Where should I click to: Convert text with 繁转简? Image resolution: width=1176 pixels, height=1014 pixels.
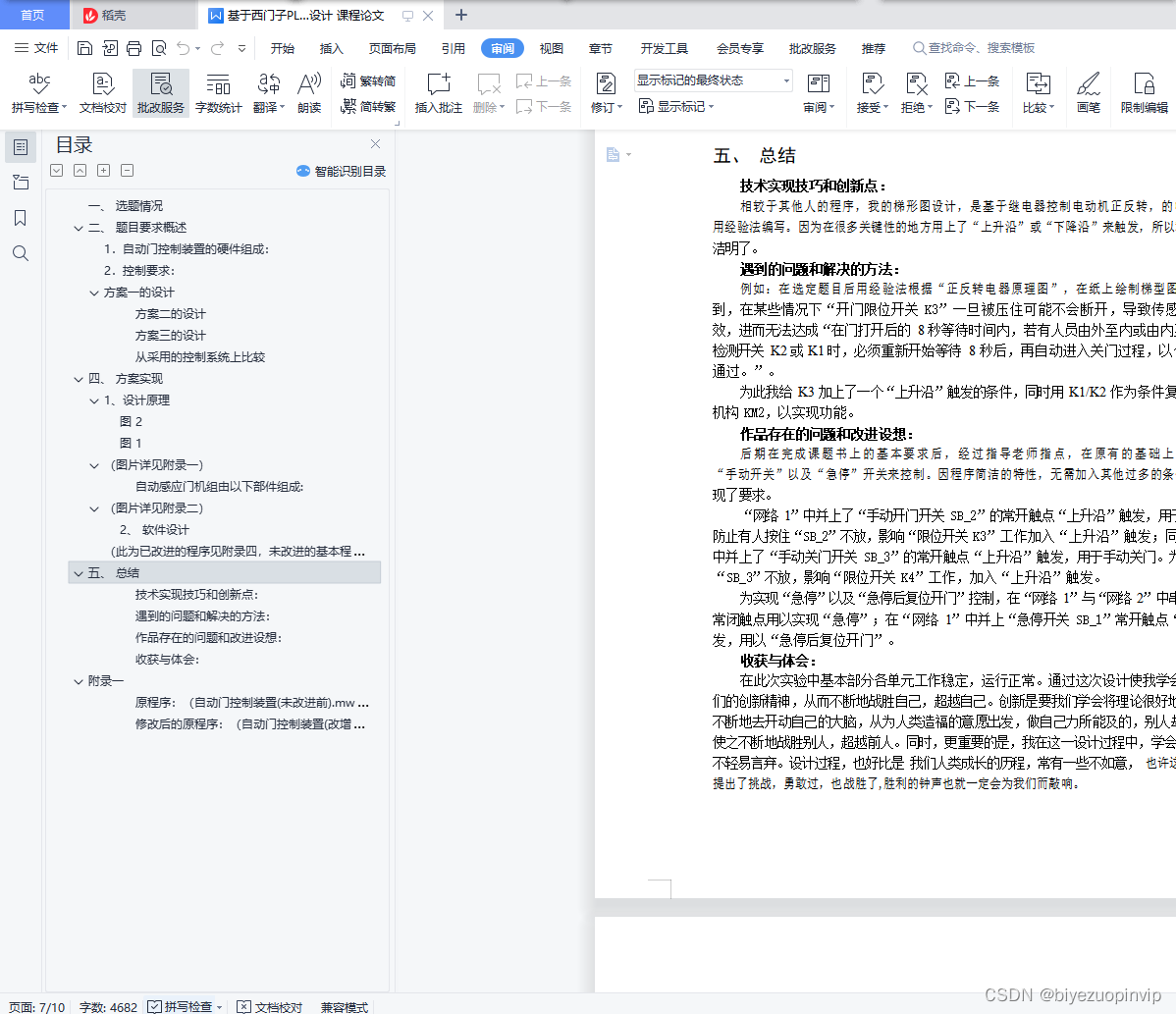(378, 80)
